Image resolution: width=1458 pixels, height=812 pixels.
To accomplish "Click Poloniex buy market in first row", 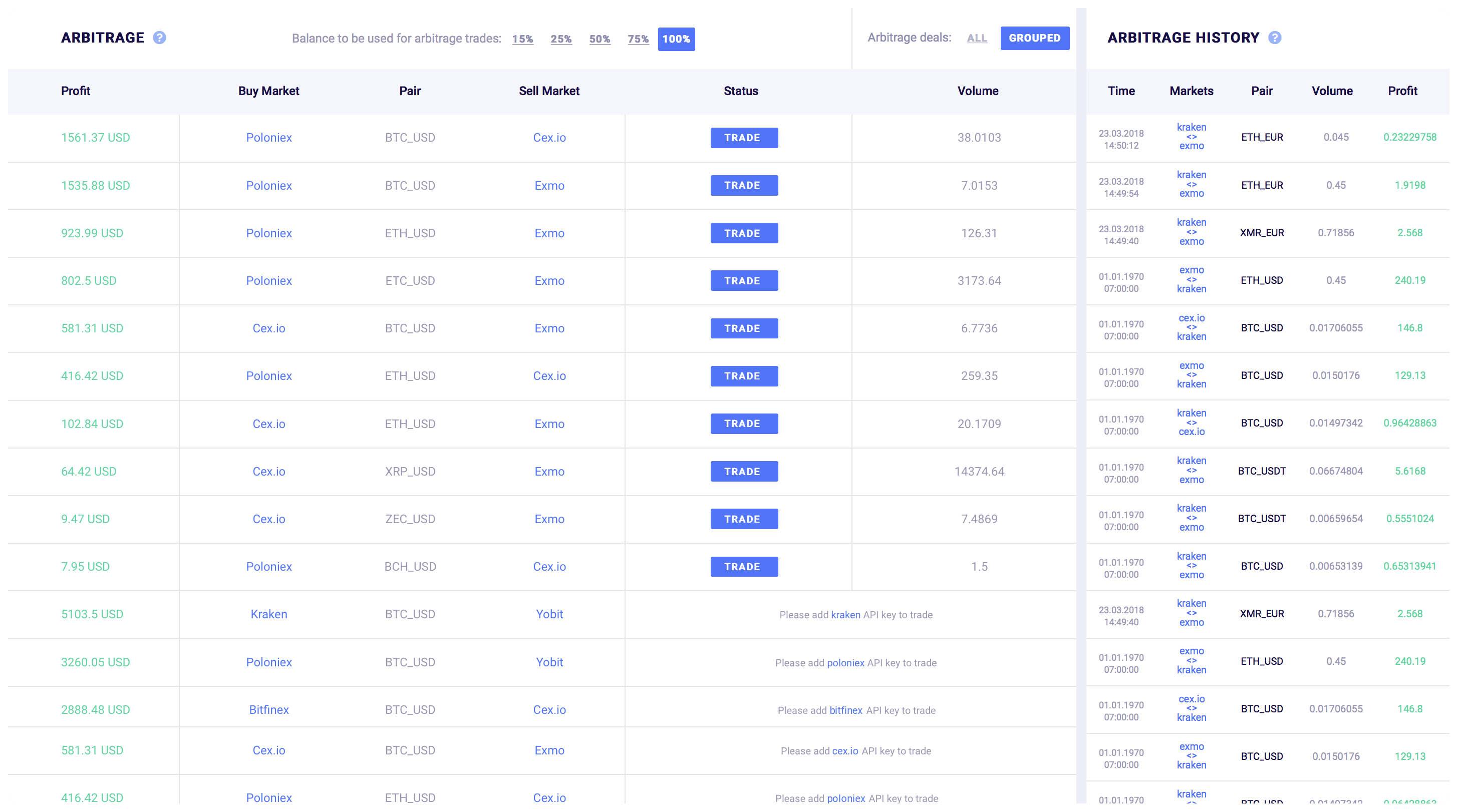I will (x=269, y=138).
